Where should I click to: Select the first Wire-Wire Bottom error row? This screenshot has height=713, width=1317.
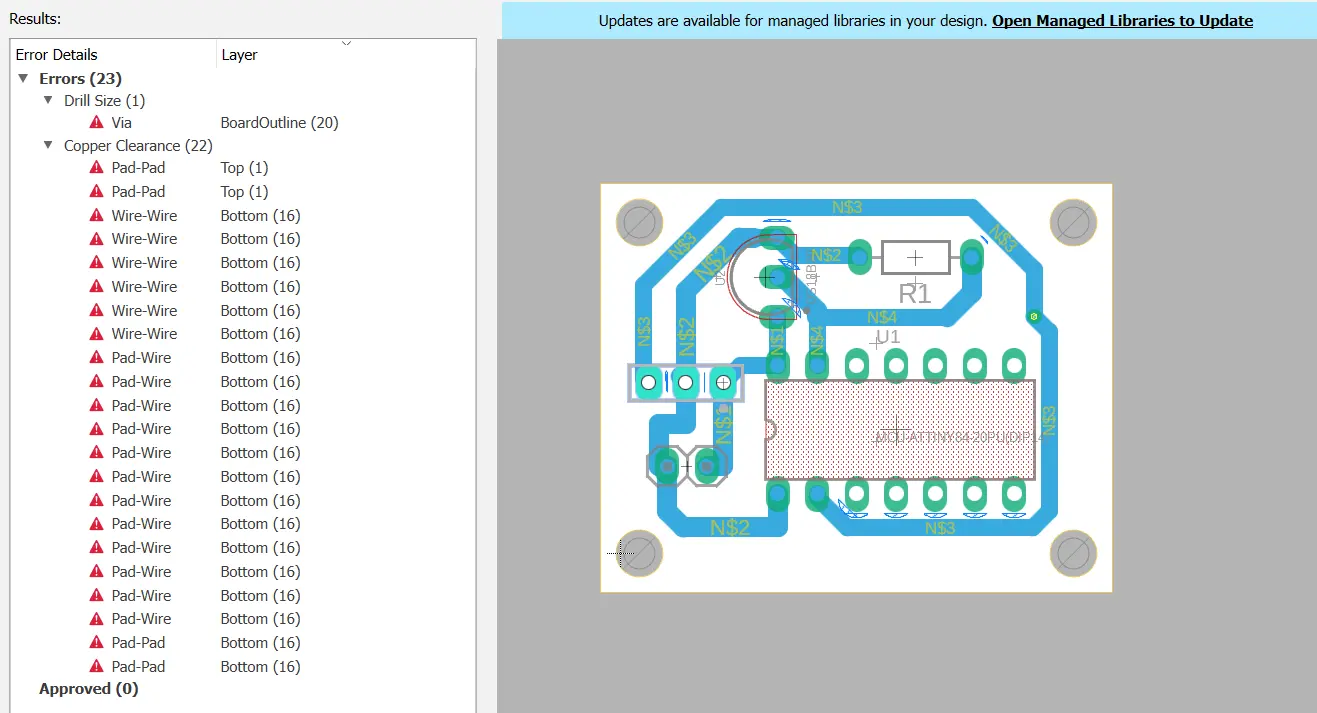144,216
